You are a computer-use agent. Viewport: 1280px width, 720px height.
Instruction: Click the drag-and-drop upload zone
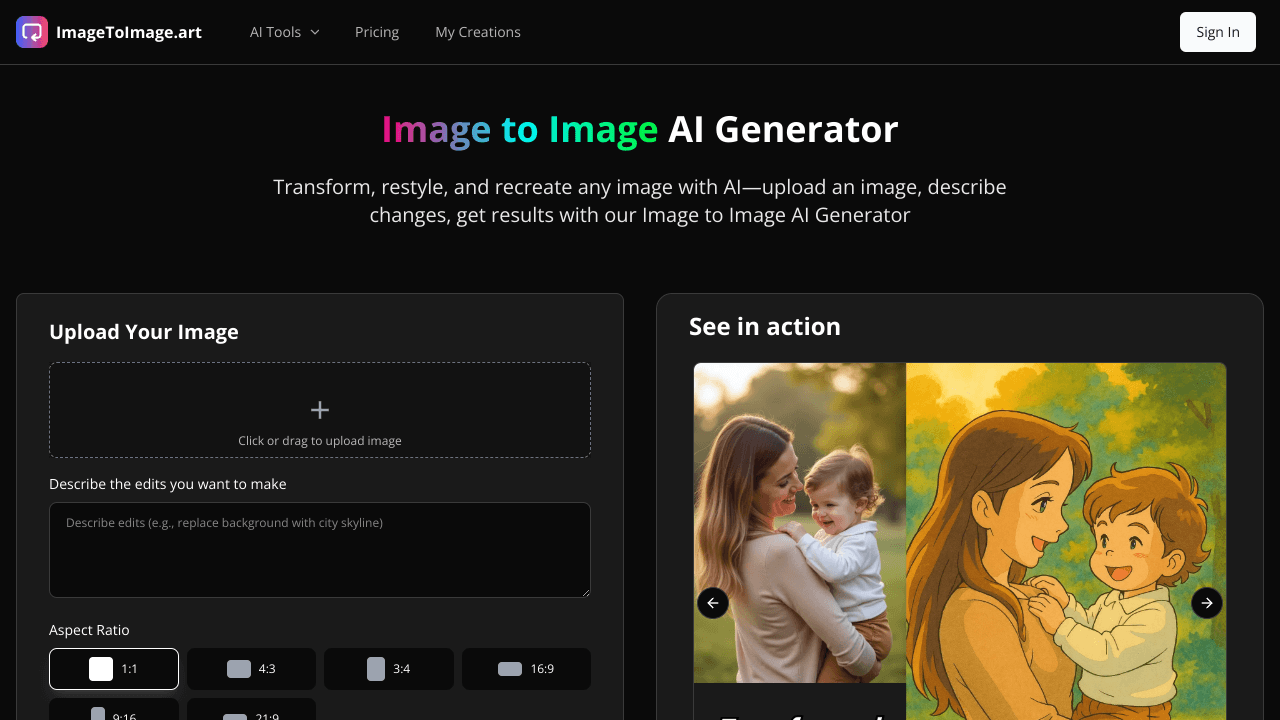coord(320,410)
